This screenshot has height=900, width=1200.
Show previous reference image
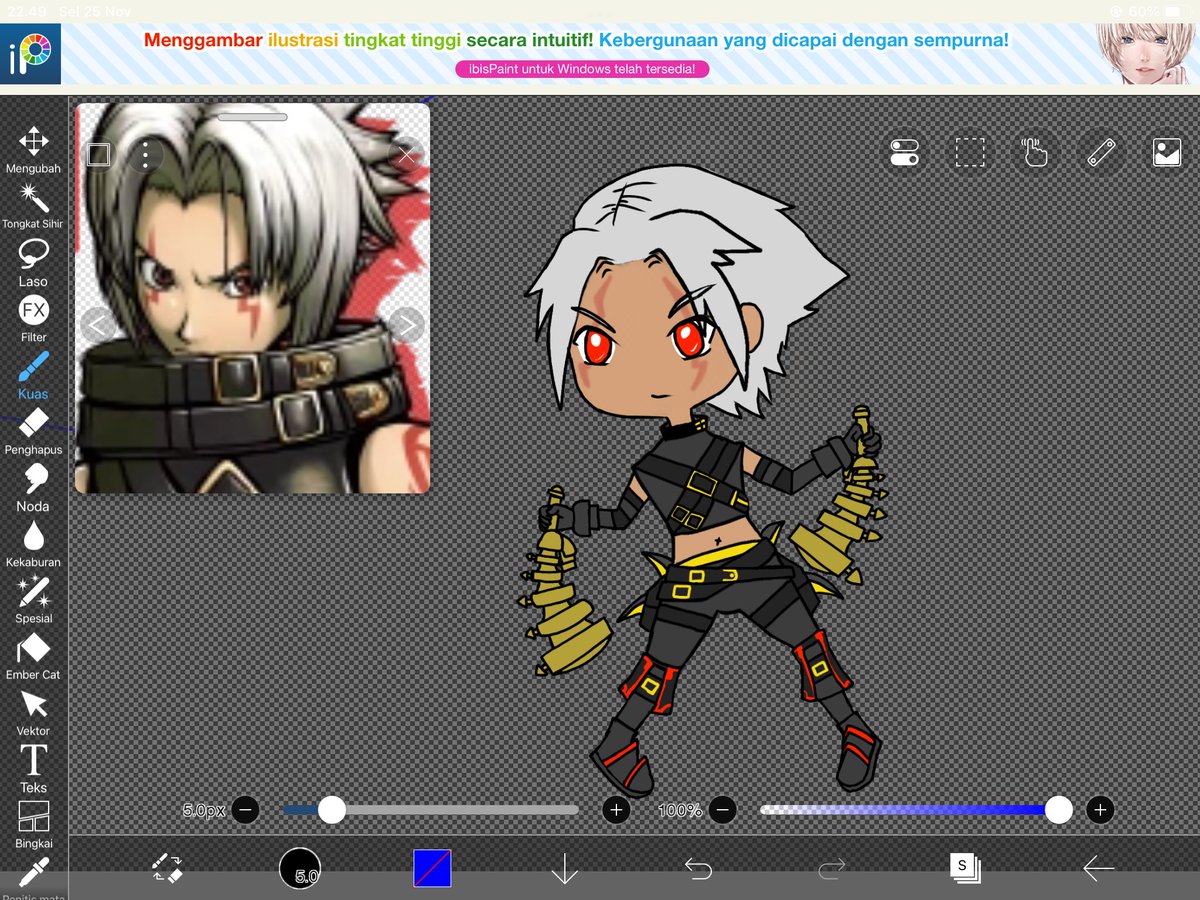coord(97,324)
